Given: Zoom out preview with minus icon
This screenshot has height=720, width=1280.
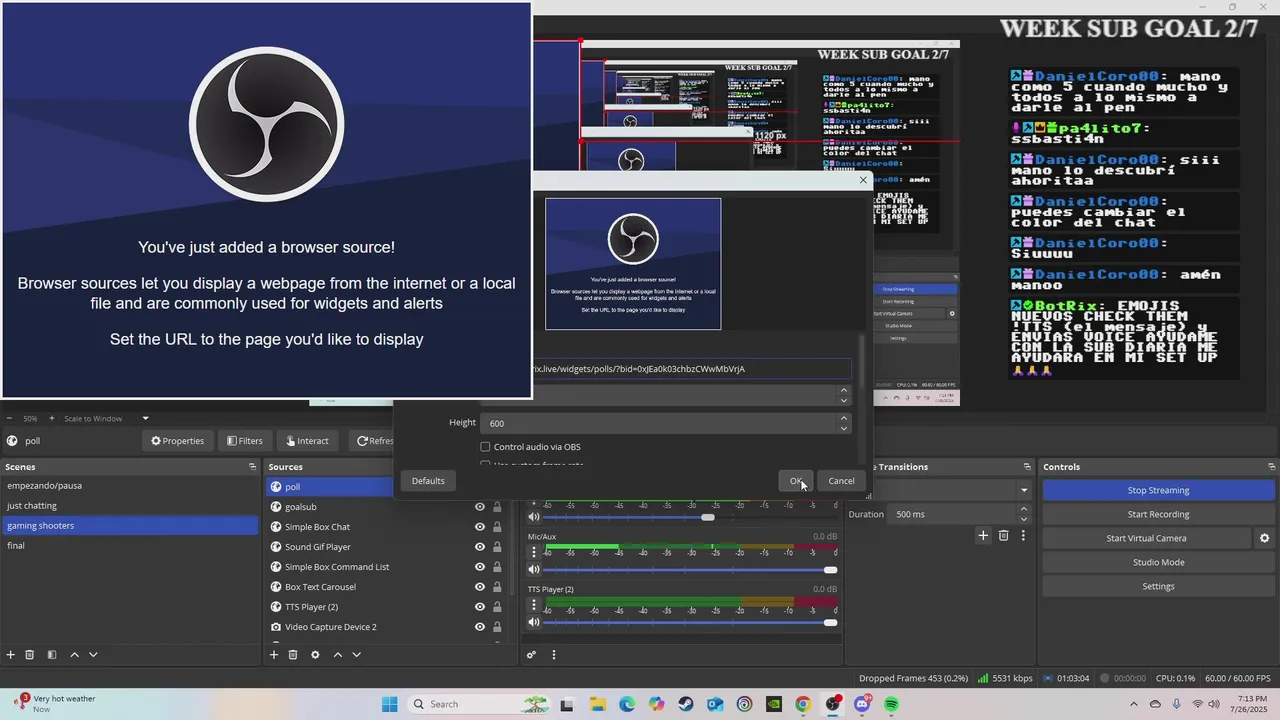Looking at the screenshot, I should [10, 418].
